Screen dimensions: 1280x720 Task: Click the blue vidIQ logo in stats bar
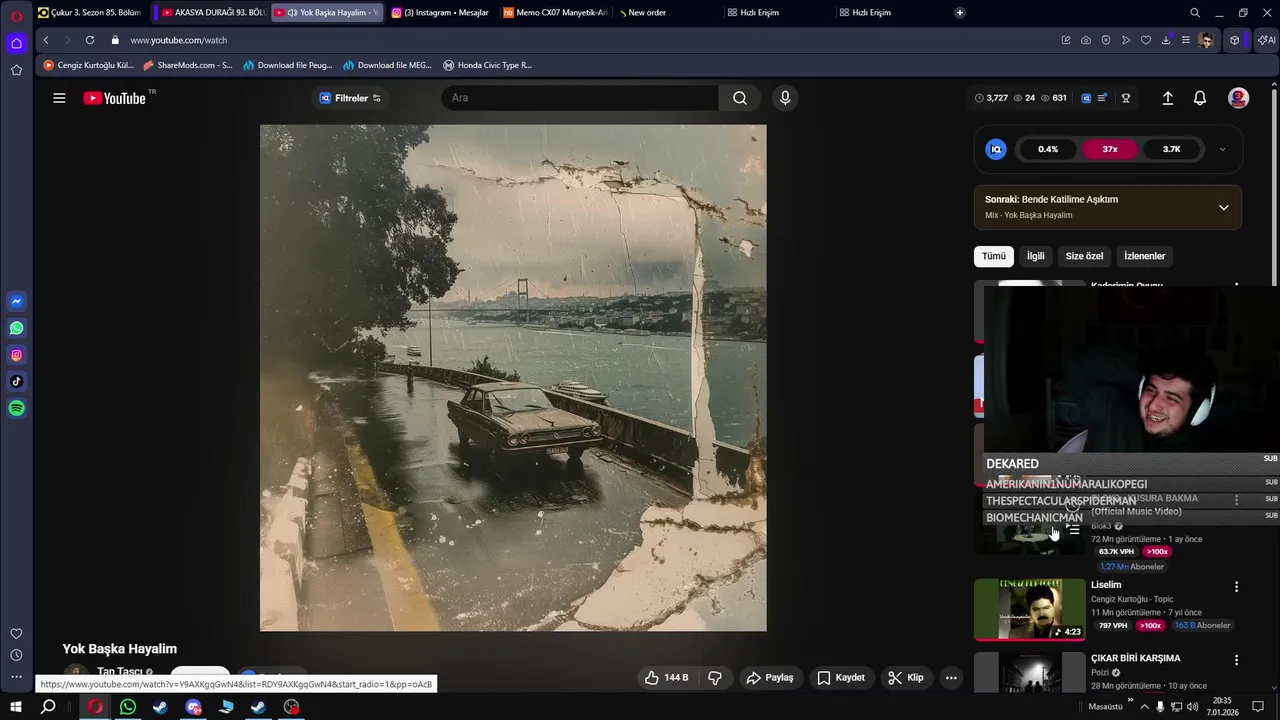[x=1086, y=98]
